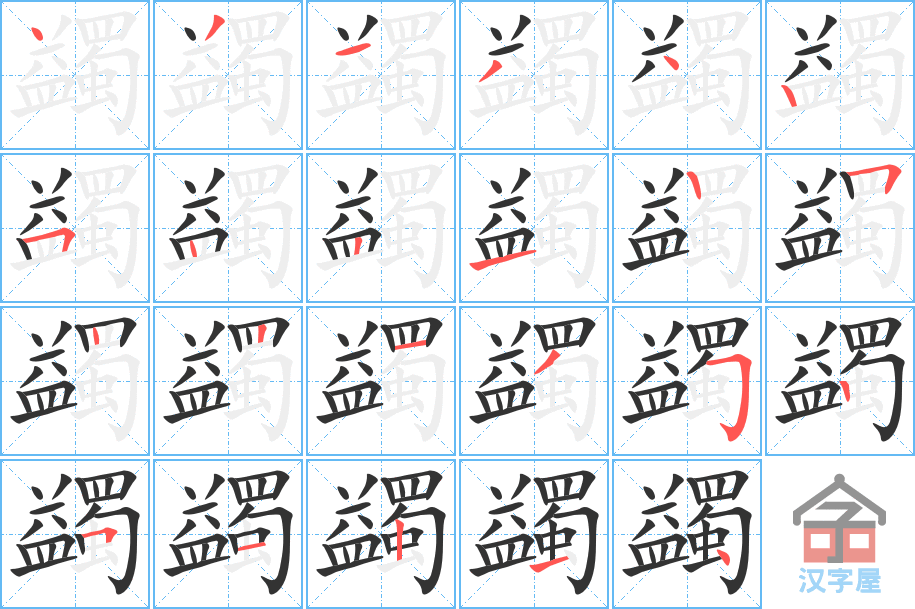Pick step ten, where 益's red base line is drawn
Screen dimensions: 915x609
point(534,228)
